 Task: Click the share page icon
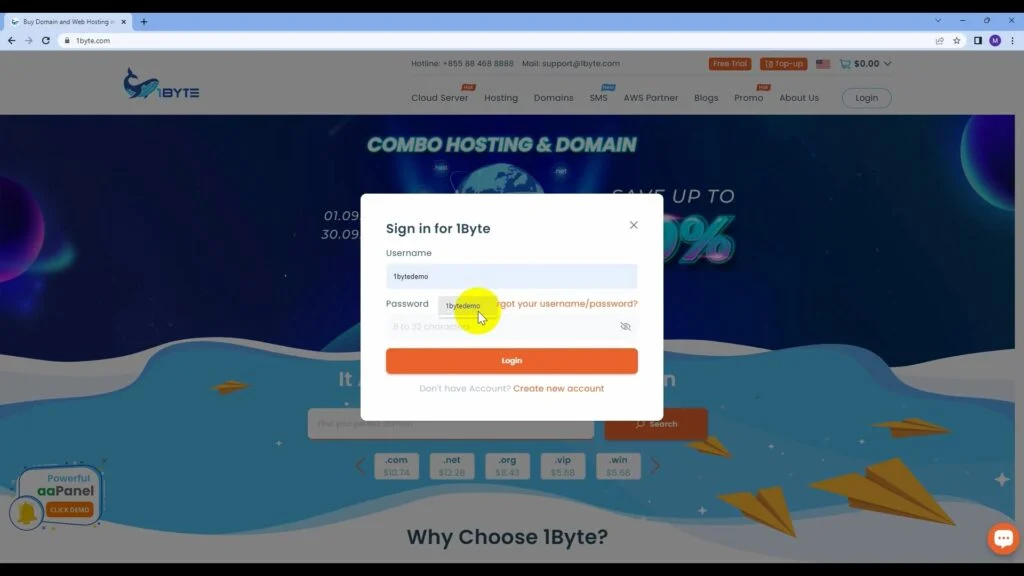(939, 40)
